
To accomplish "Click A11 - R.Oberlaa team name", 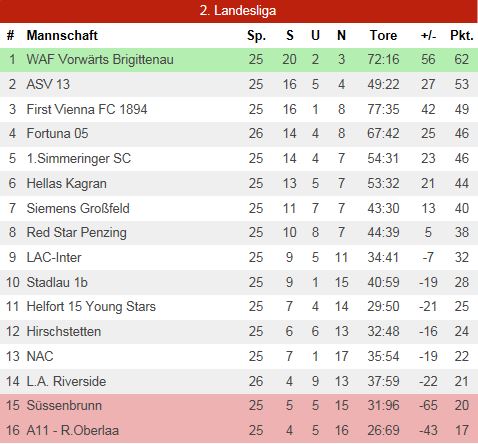I will click(x=72, y=430).
